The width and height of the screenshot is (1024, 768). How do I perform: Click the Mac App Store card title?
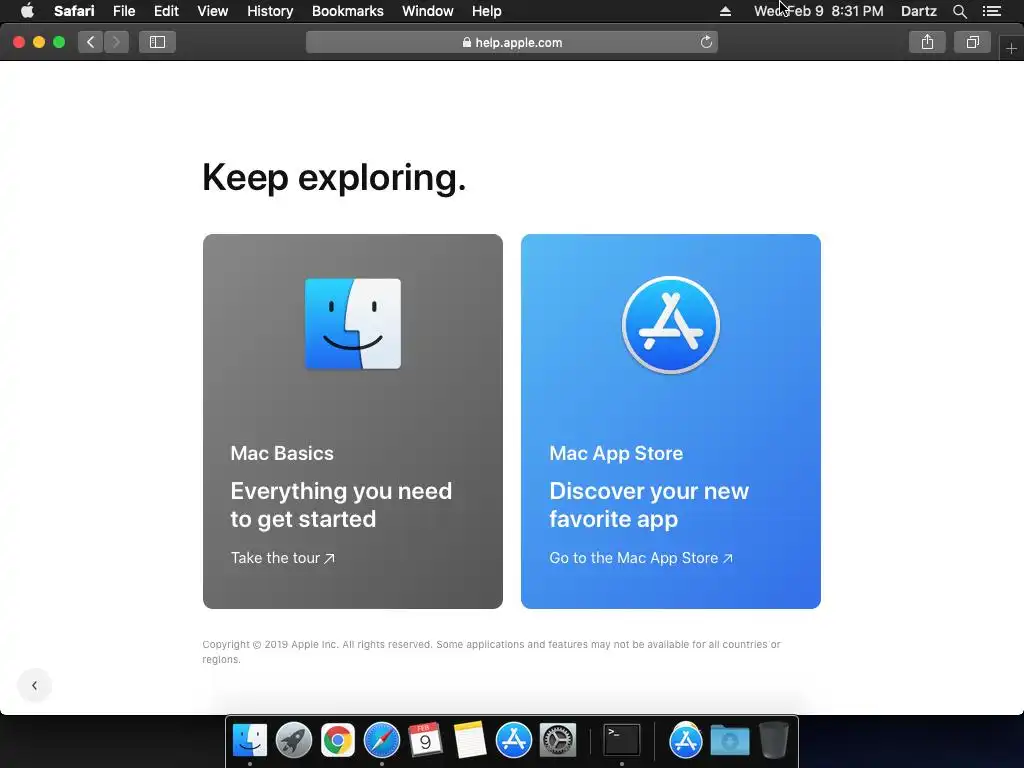coord(616,453)
